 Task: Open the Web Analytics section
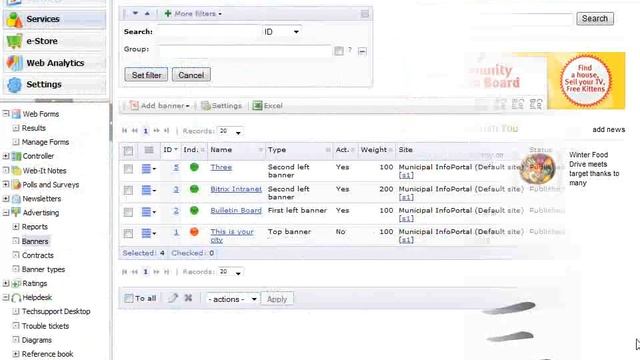pyautogui.click(x=54, y=63)
